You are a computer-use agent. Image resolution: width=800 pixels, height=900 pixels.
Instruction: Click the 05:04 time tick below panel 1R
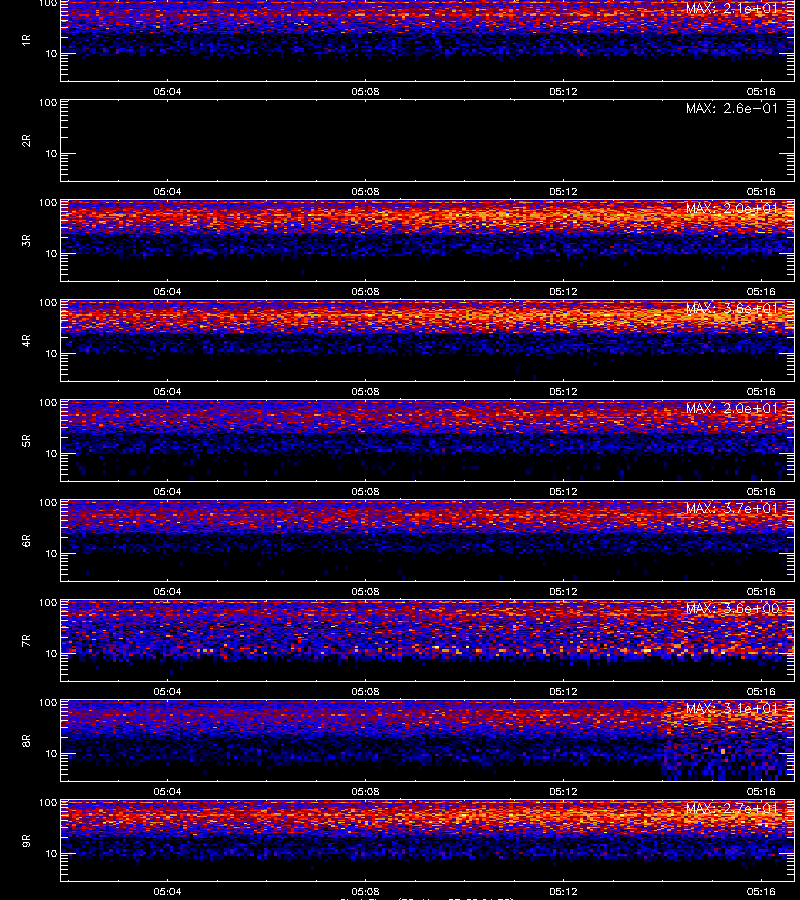pos(167,91)
